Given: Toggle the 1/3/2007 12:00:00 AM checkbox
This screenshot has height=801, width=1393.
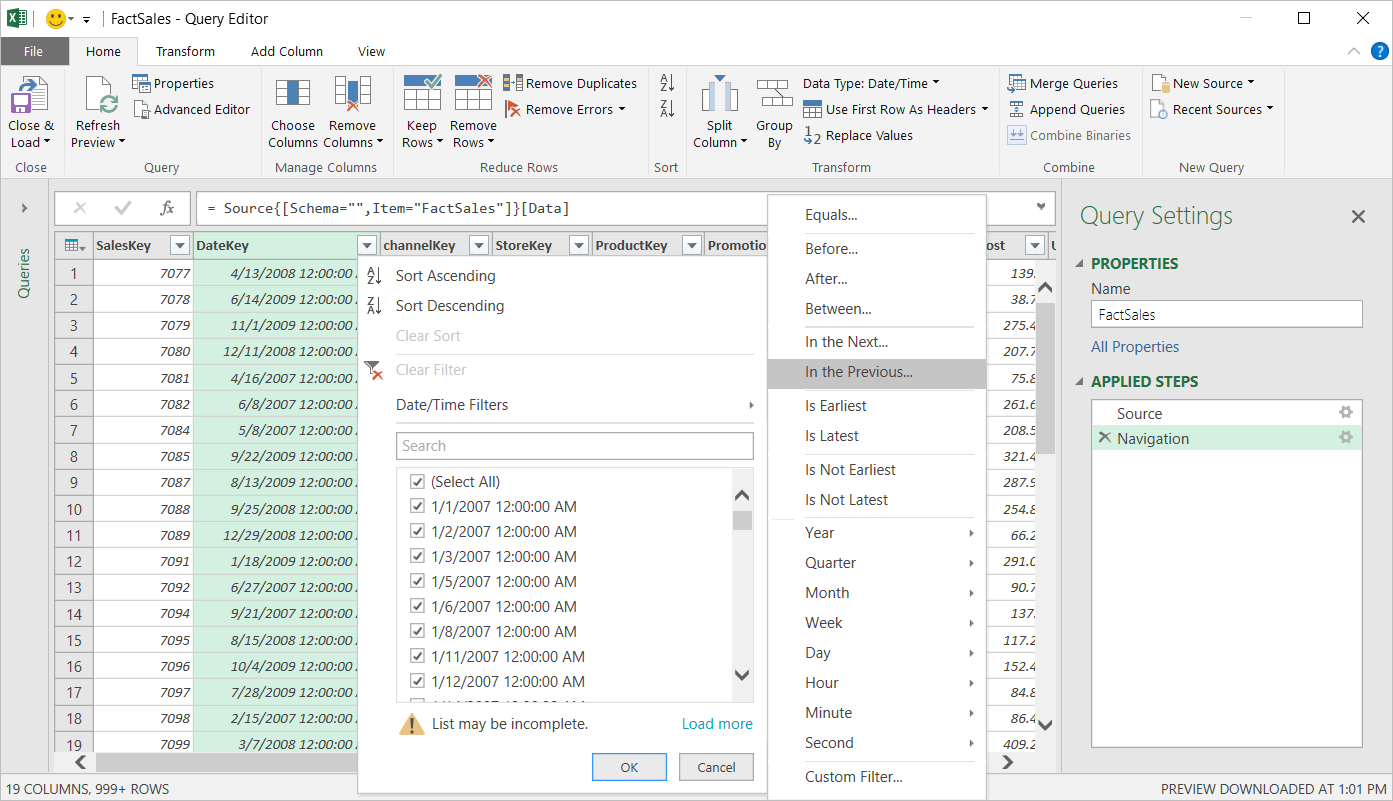Looking at the screenshot, I should [x=418, y=557].
